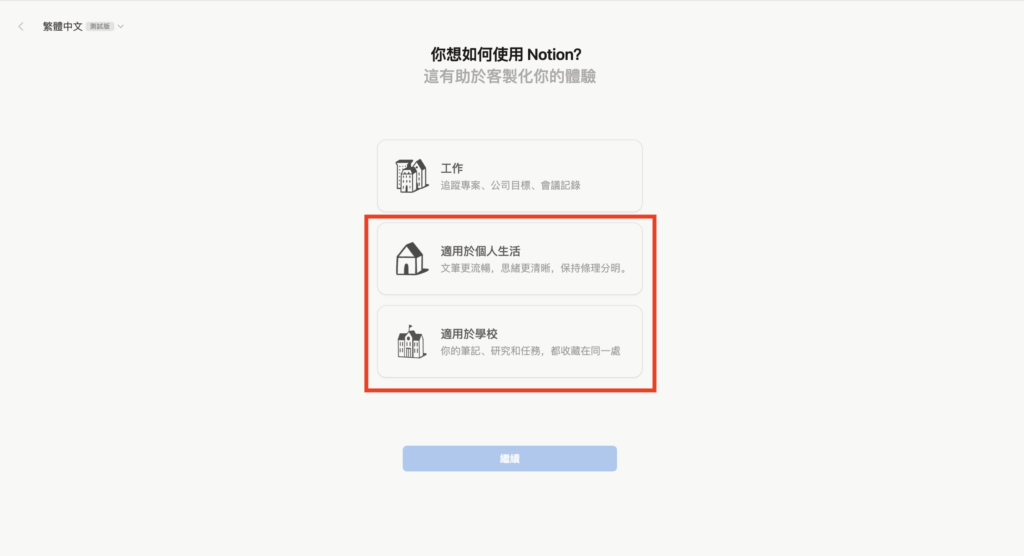This screenshot has width=1024, height=556.
Task: Click the house icon for 適用於個人生活
Action: click(411, 259)
